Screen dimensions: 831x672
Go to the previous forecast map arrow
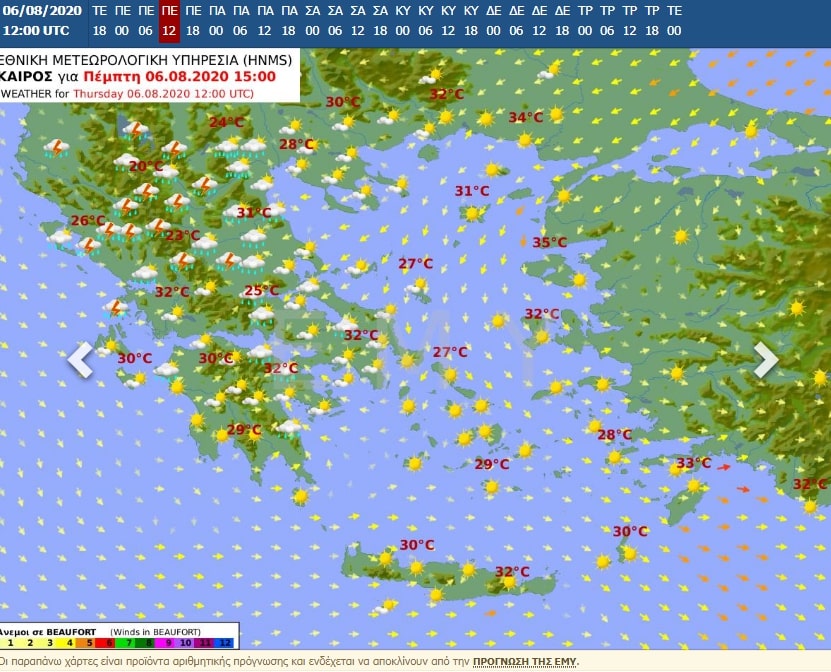(x=80, y=361)
